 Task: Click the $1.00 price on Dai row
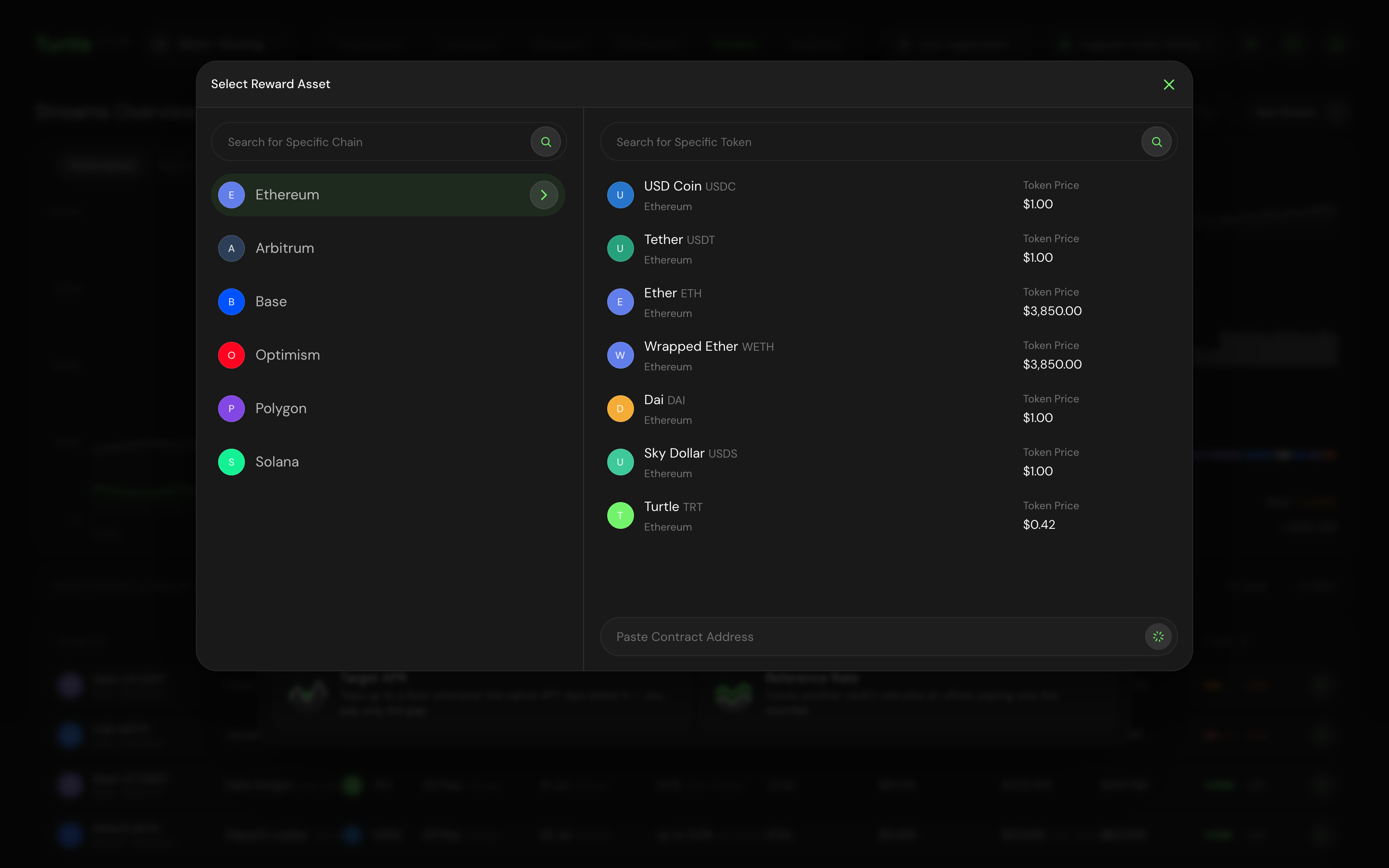tap(1038, 418)
